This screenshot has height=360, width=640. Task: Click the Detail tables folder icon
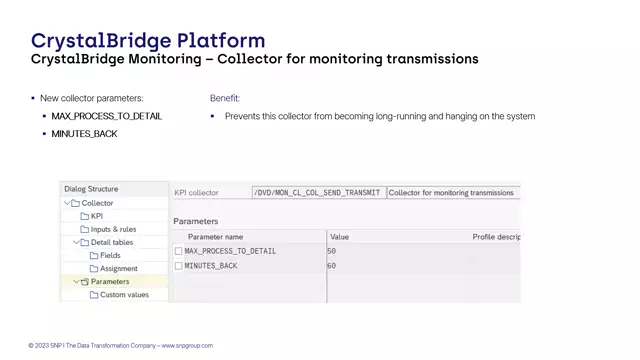[84, 242]
